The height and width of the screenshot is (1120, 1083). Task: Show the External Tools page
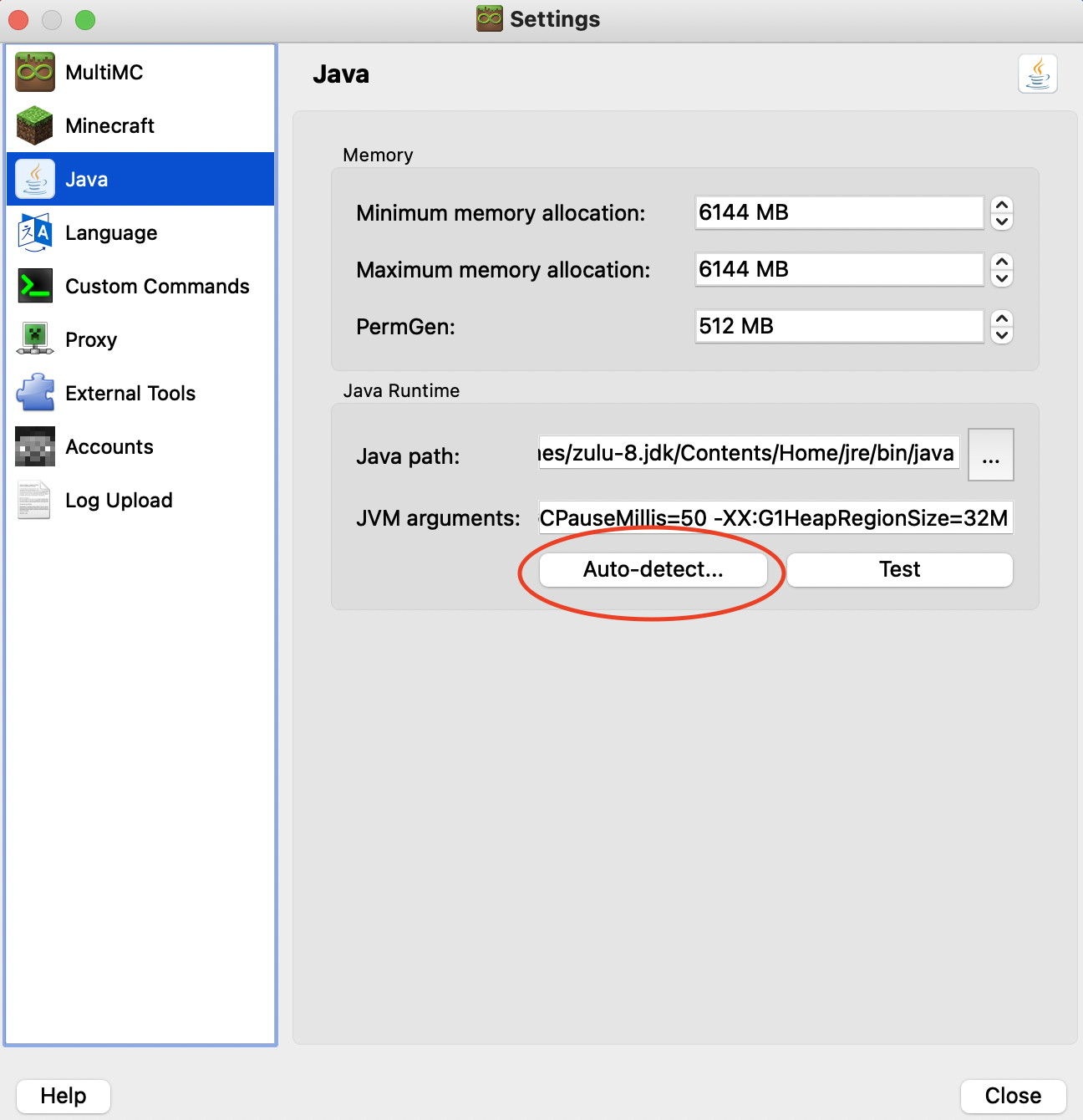tap(140, 393)
